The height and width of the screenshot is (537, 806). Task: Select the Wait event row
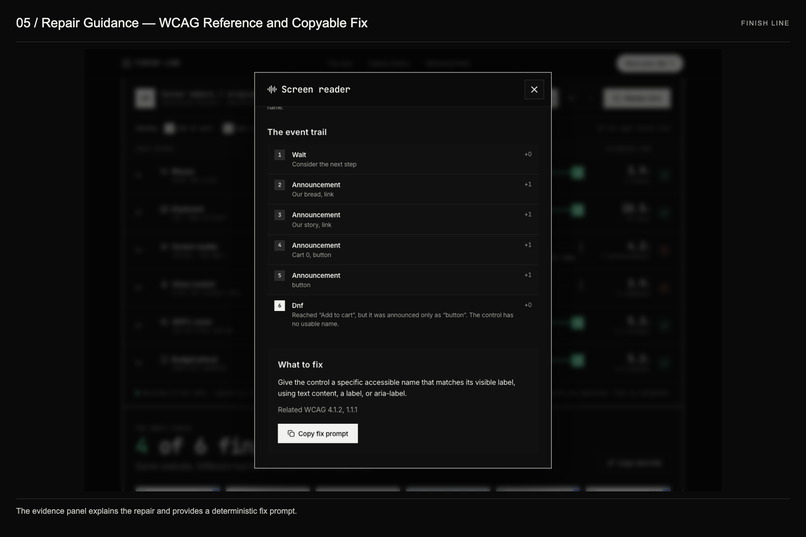tap(403, 159)
